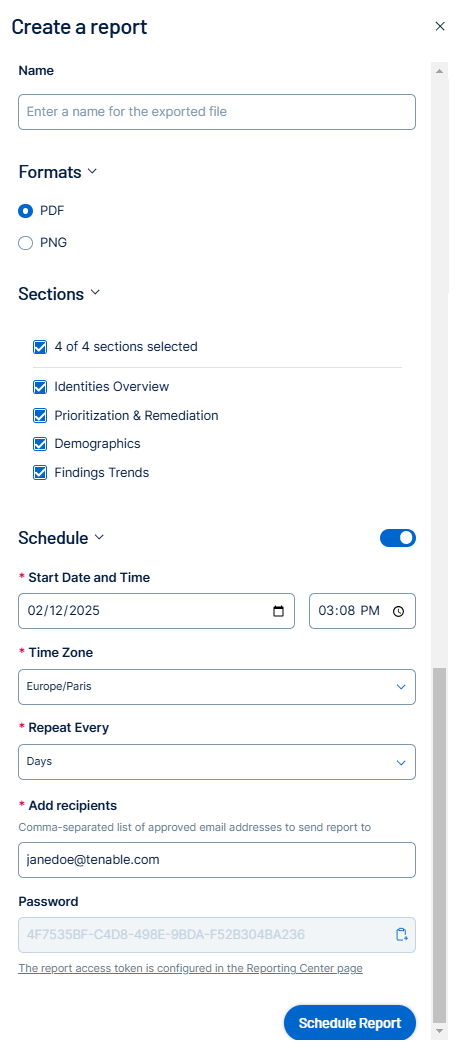Open the calendar picker icon in date field
The height and width of the screenshot is (1054, 469).
[x=279, y=612]
